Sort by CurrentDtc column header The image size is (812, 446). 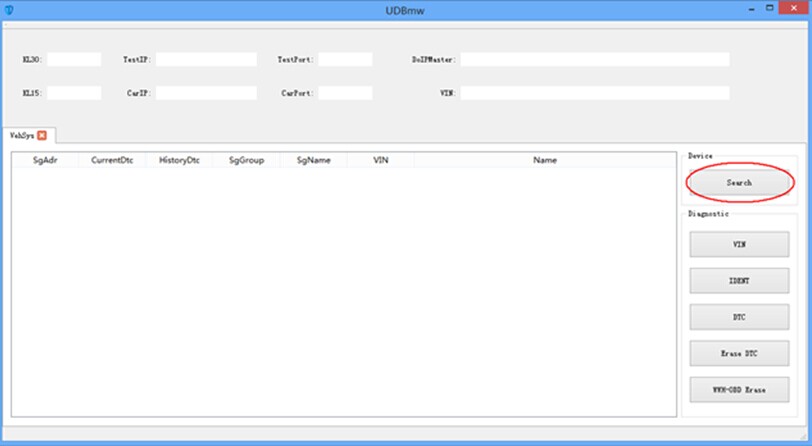pos(112,160)
